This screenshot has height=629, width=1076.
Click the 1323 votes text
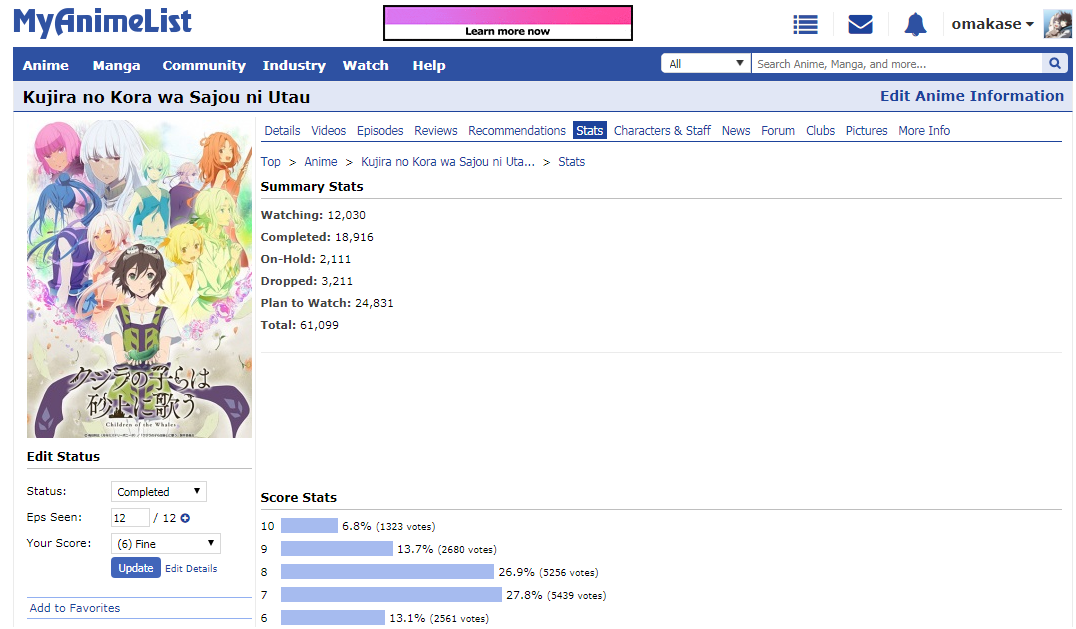406,527
